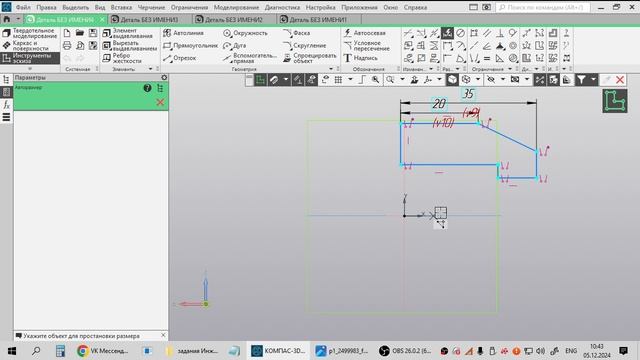Open dropdown next to zoom magnifier
Viewport: 640px width, 360px height.
point(402,80)
